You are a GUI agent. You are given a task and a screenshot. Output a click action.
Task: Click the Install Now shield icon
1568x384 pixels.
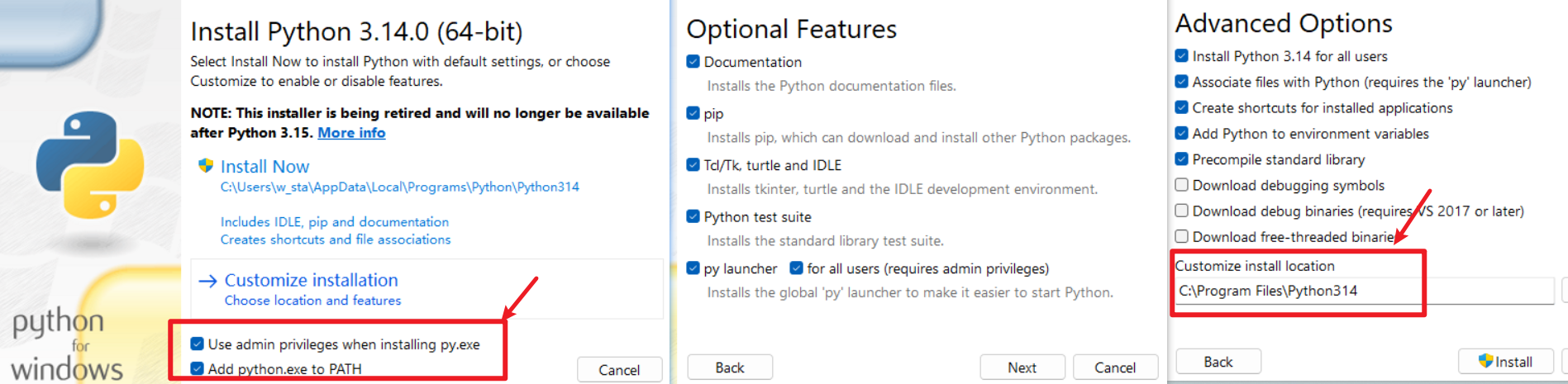(x=206, y=166)
